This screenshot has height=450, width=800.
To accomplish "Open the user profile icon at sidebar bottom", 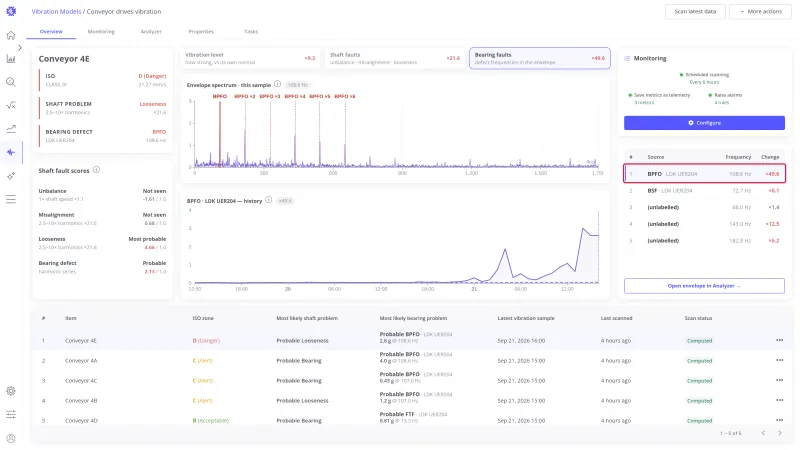I will tap(11, 438).
